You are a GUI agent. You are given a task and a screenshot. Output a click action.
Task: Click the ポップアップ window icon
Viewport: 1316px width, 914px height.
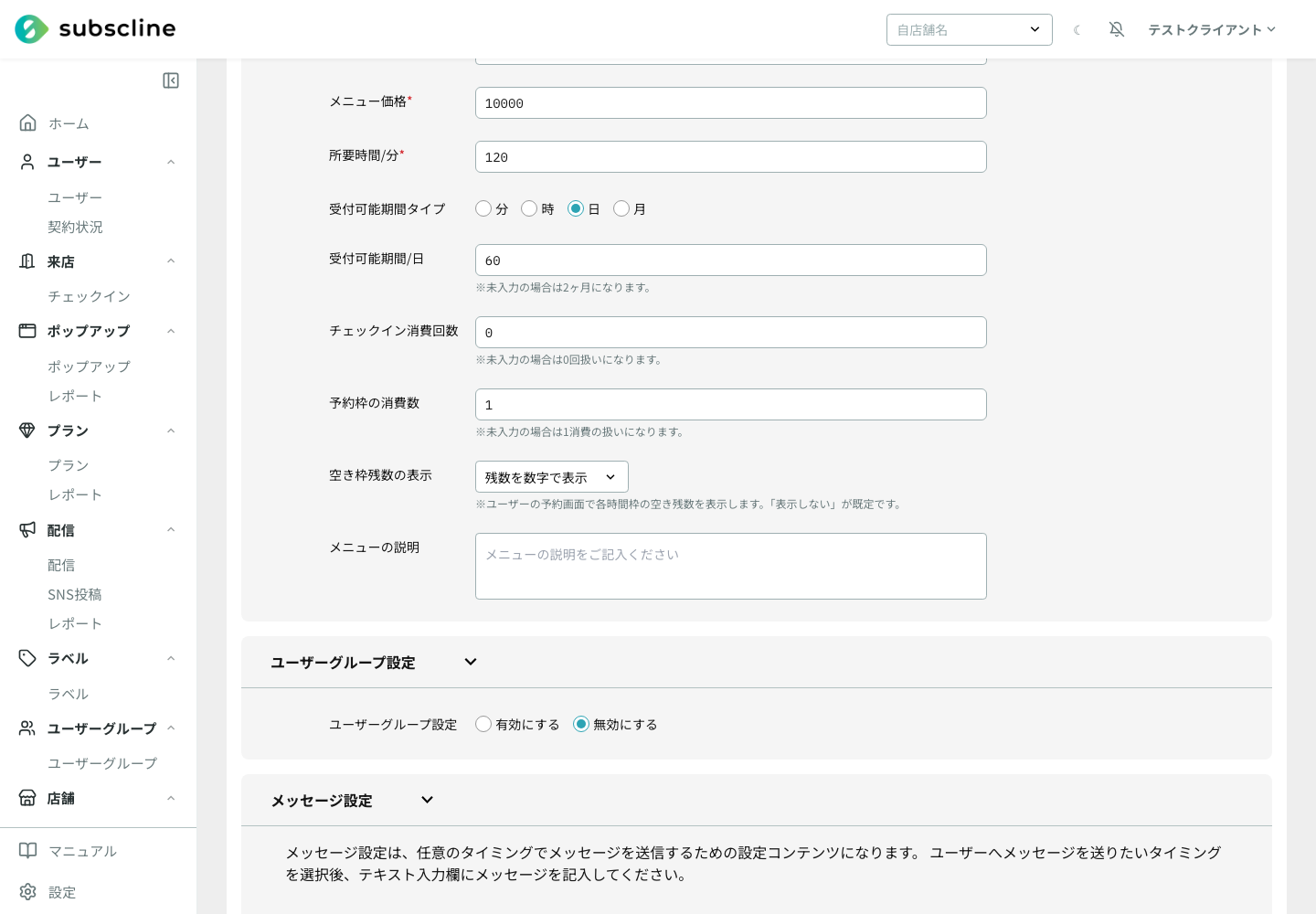click(x=27, y=331)
